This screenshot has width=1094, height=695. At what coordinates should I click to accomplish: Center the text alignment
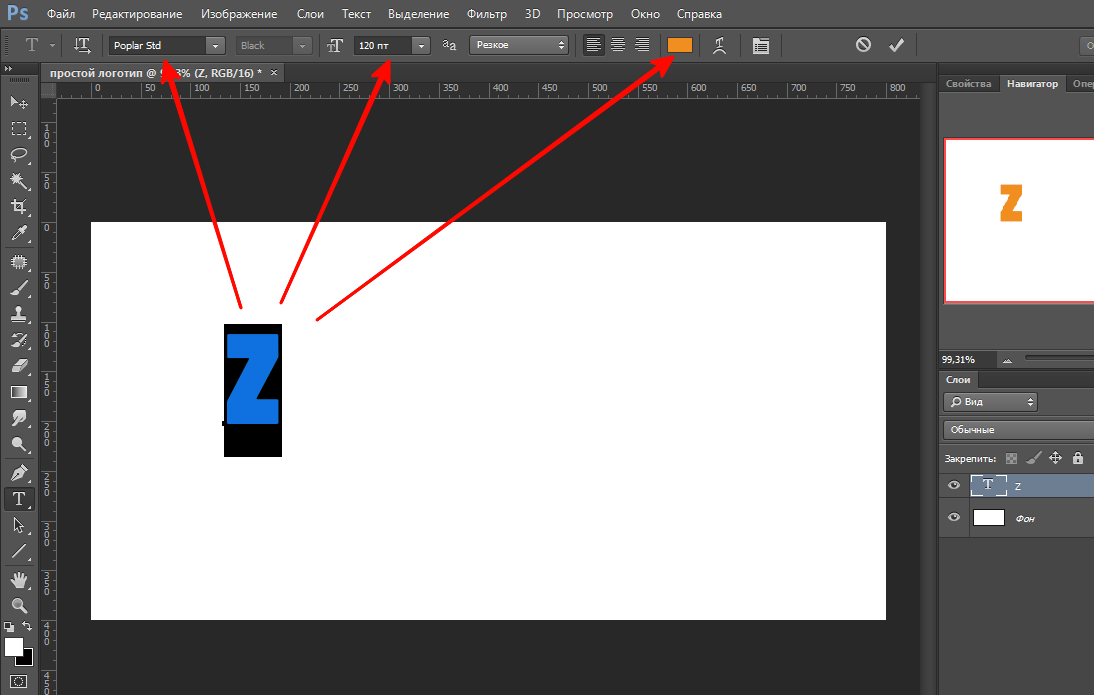617,45
